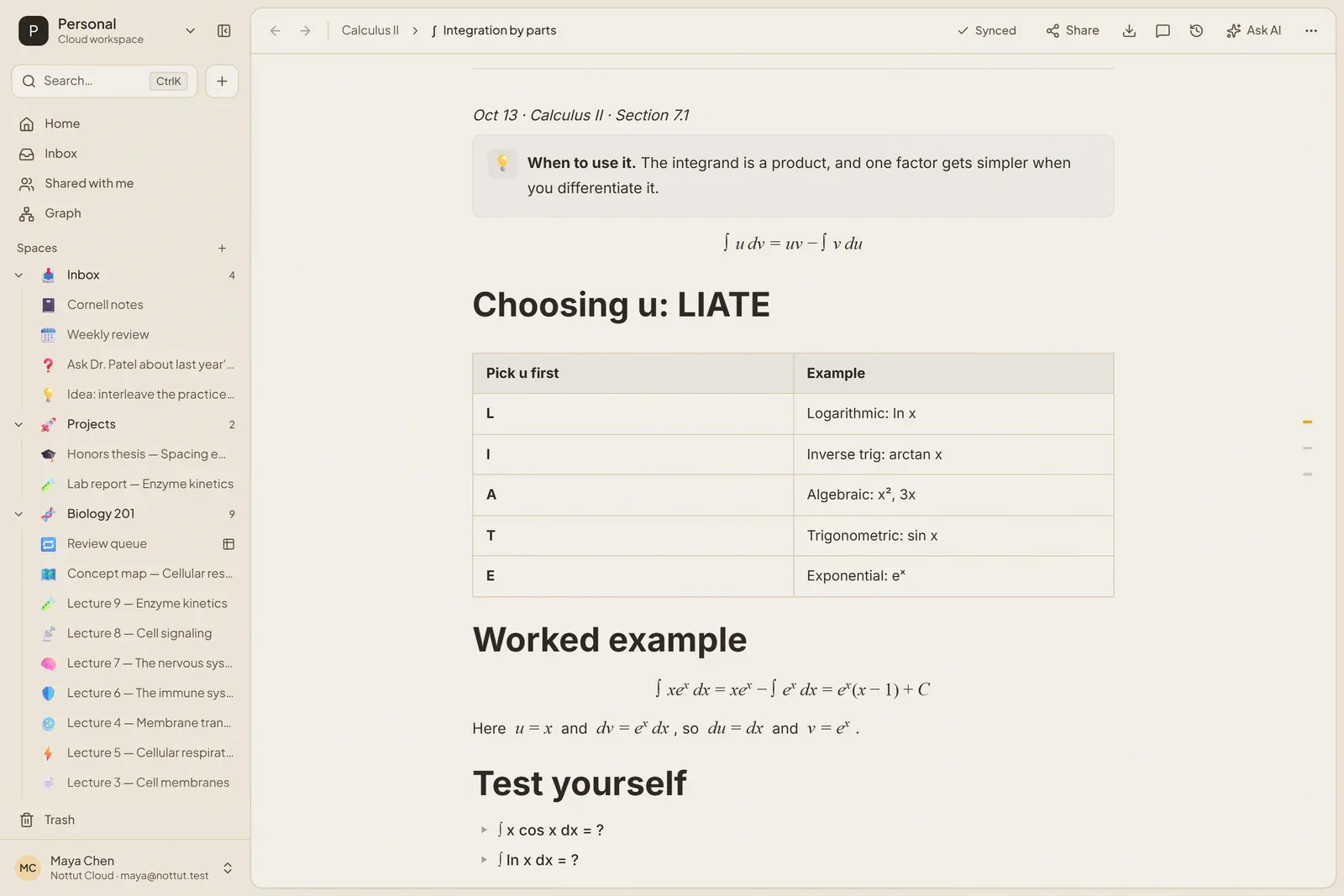
Task: Click the Calculus II breadcrumb
Action: (x=370, y=31)
